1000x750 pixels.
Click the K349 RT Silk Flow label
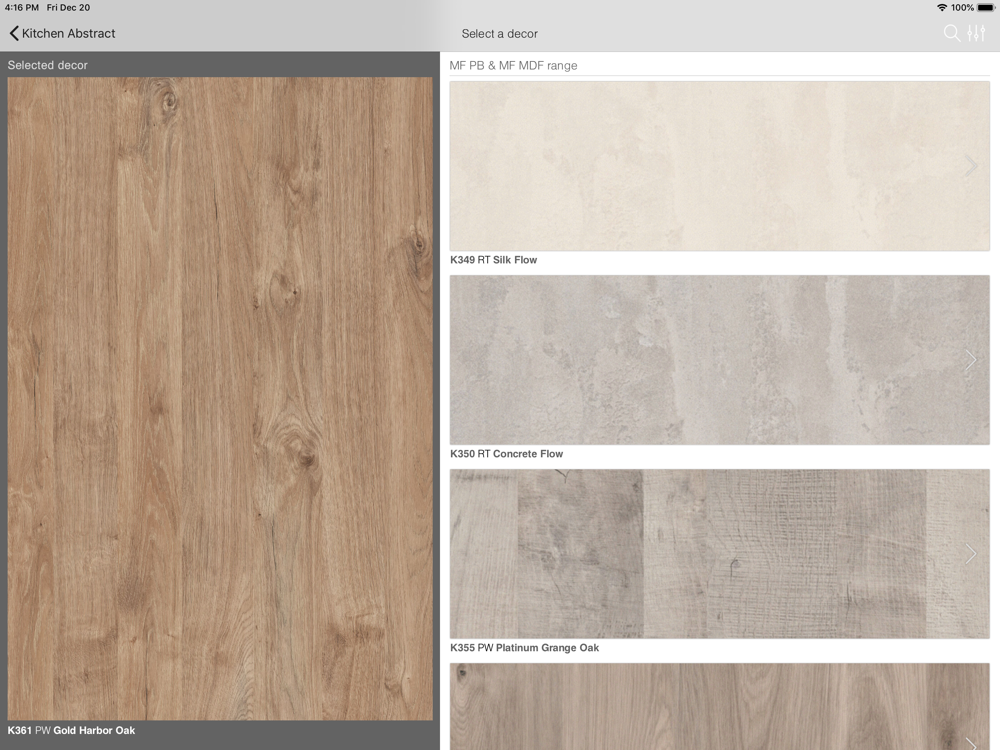point(494,260)
